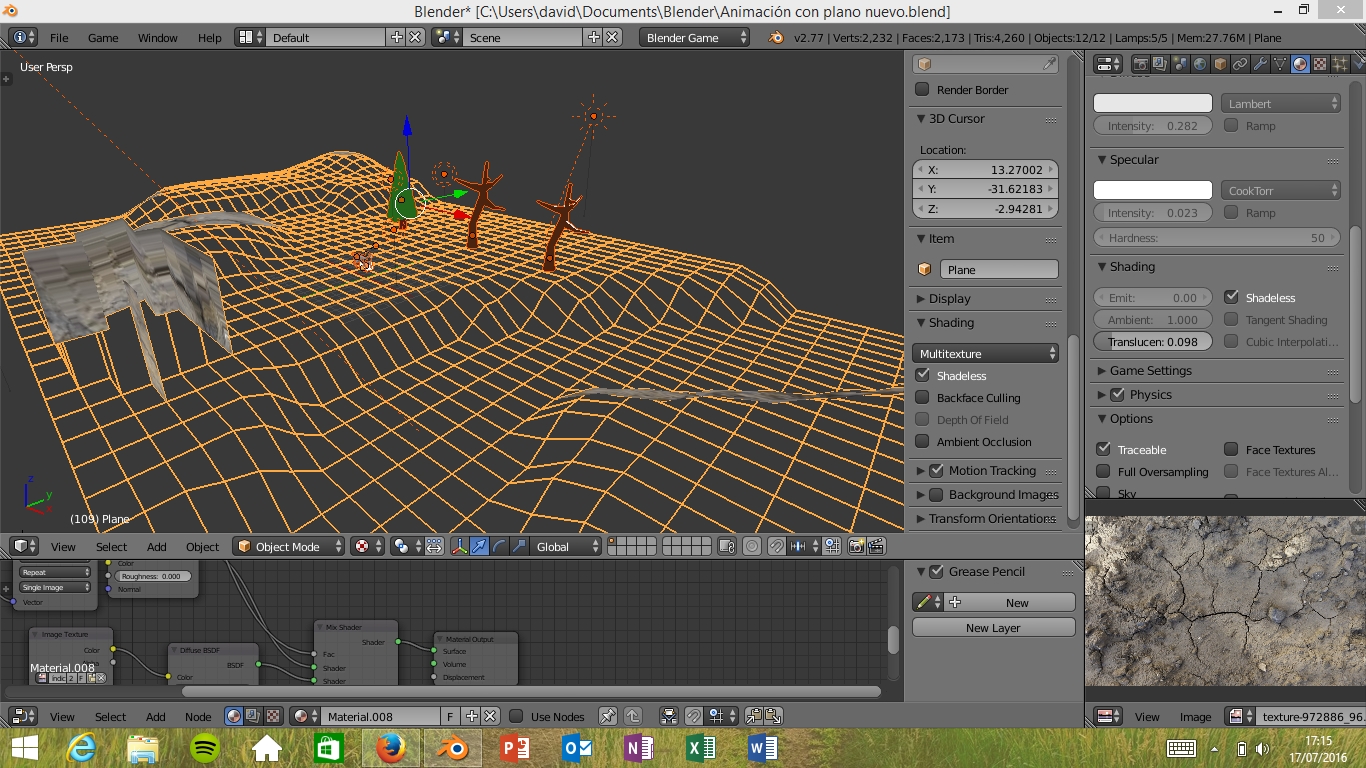Open the Add menu in 3D viewport header

point(157,547)
